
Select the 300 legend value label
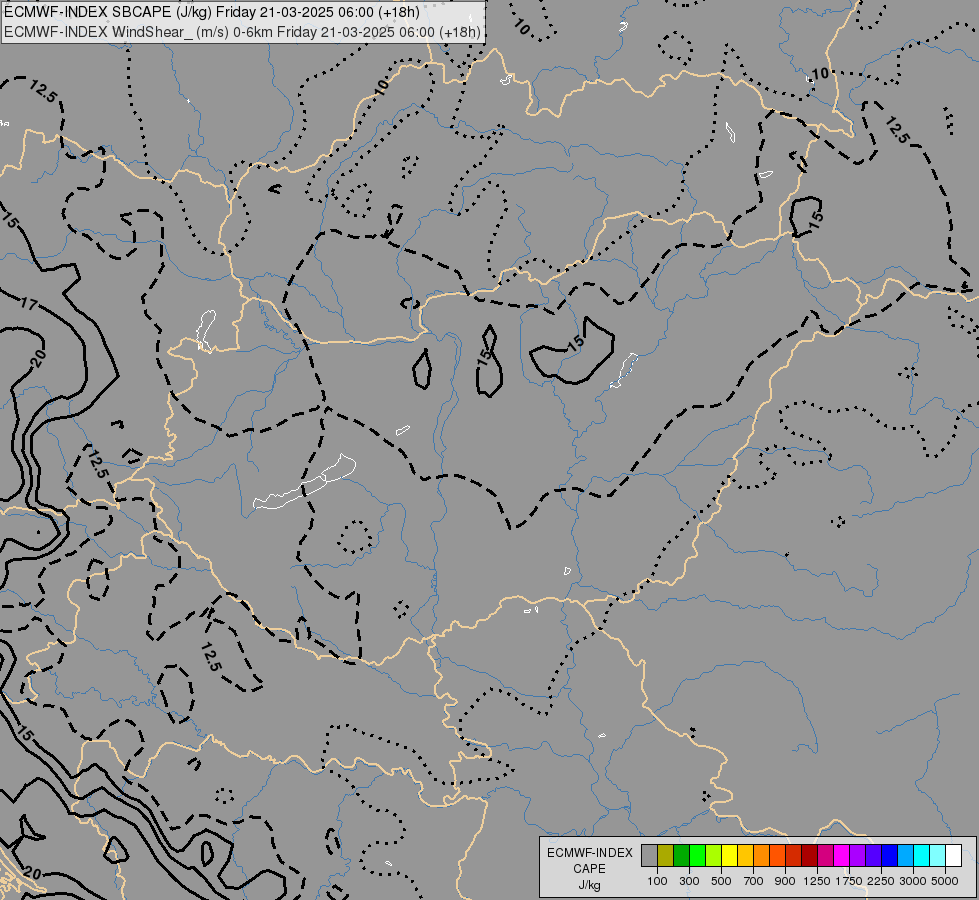tap(689, 881)
